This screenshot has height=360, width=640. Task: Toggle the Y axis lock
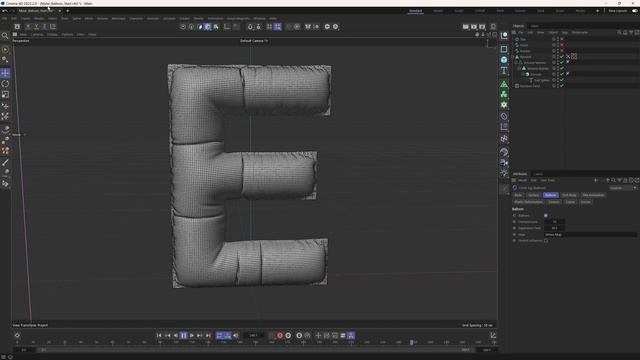tap(36, 27)
